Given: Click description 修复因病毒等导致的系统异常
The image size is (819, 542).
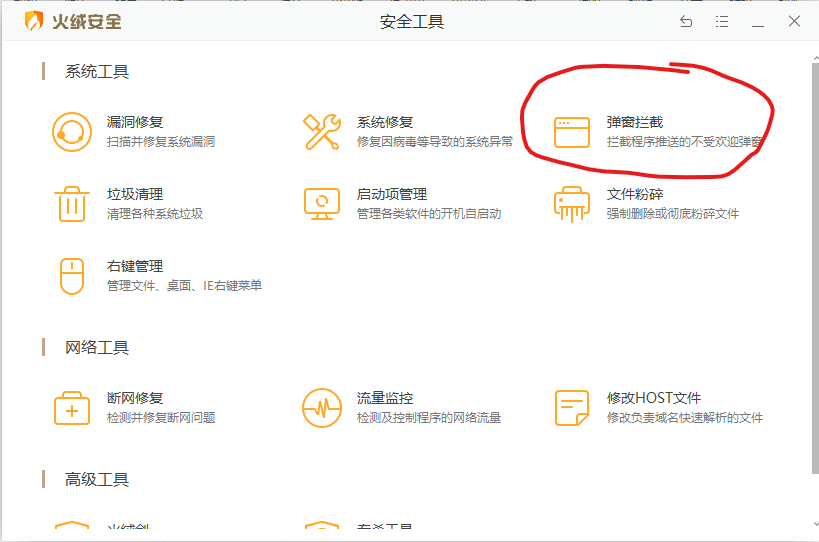Looking at the screenshot, I should pyautogui.click(x=435, y=142).
